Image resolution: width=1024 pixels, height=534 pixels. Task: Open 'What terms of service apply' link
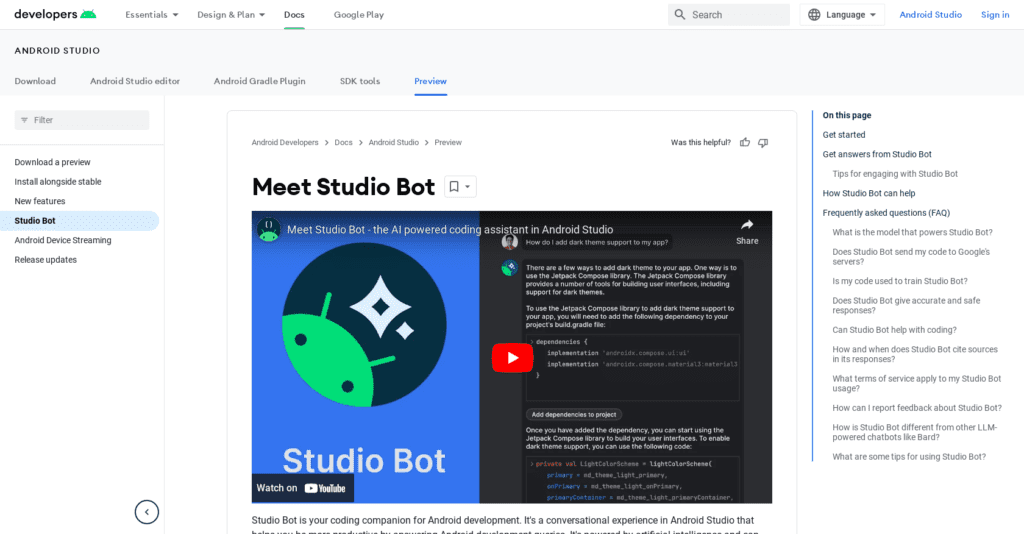(x=916, y=384)
